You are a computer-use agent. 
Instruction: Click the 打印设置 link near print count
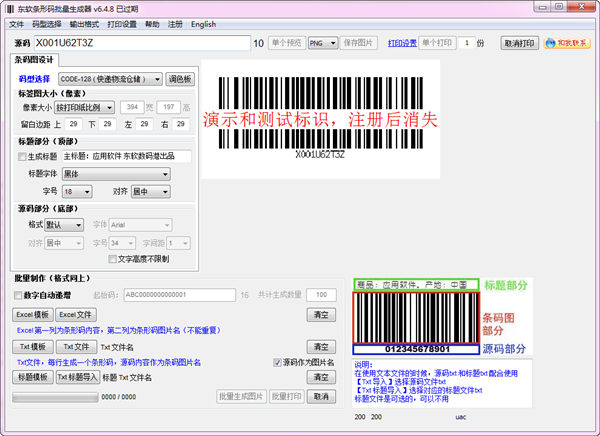[401, 44]
